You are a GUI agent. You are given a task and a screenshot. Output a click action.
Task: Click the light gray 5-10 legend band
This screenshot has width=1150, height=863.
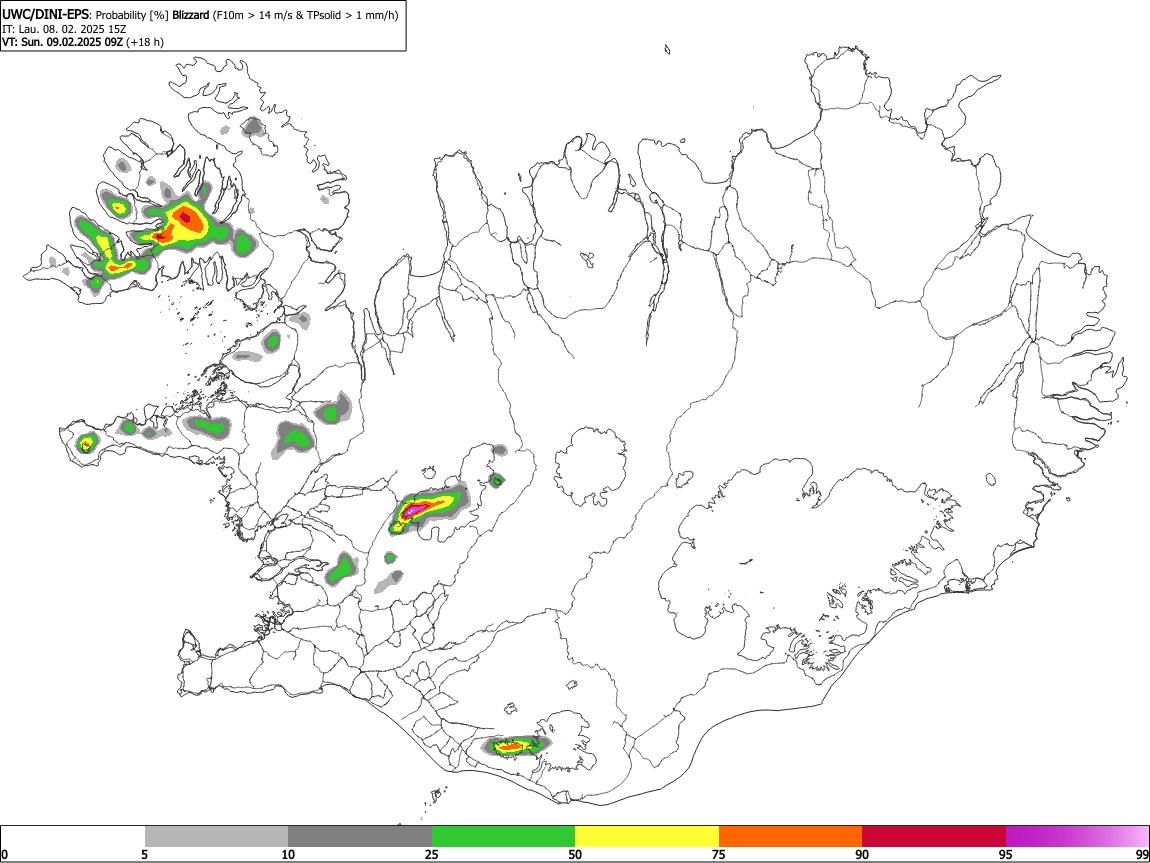[x=216, y=836]
